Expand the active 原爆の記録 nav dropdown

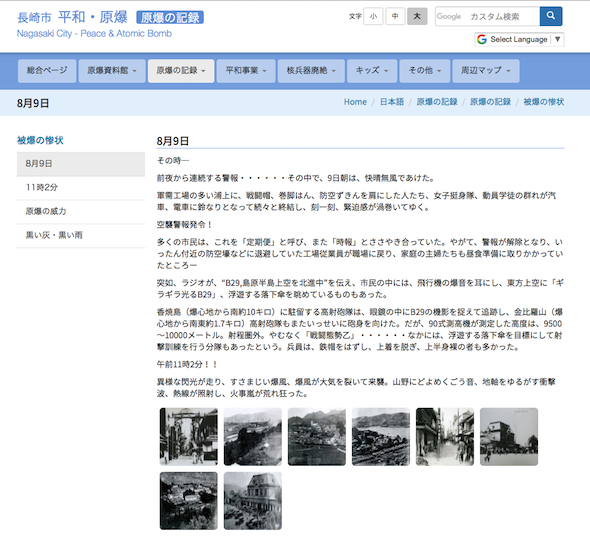(x=181, y=71)
